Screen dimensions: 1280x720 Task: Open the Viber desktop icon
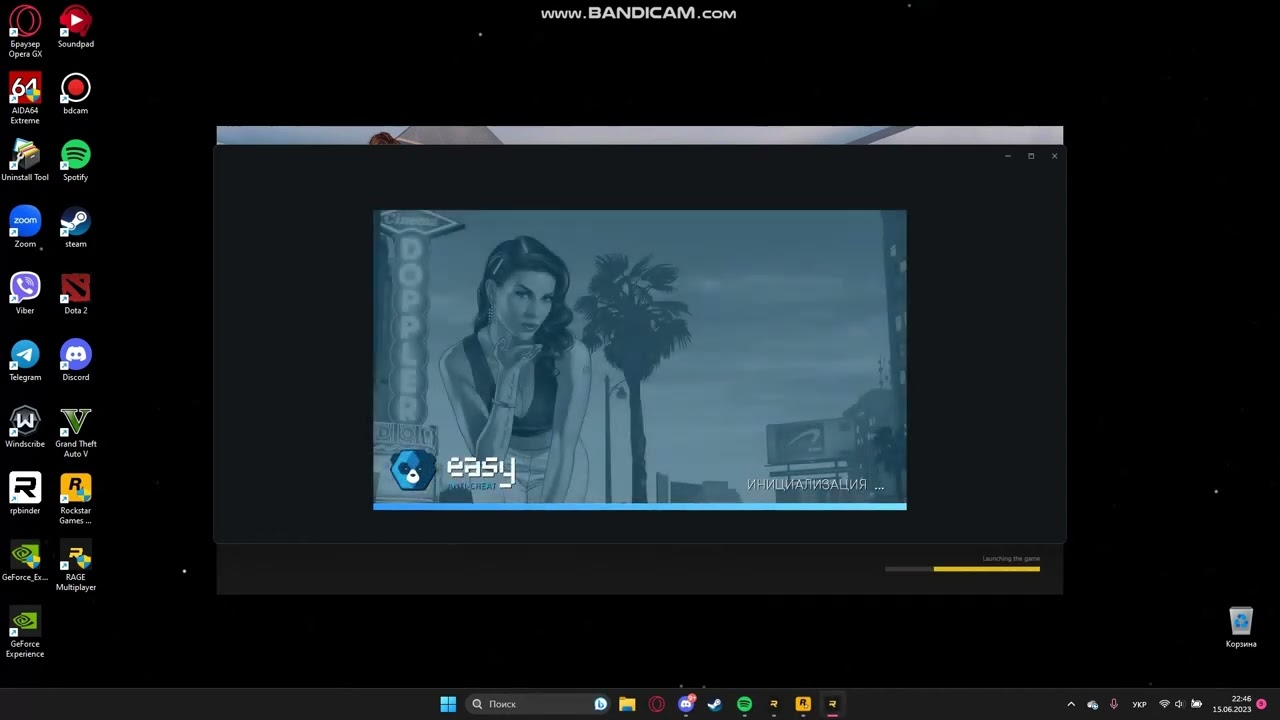(25, 294)
